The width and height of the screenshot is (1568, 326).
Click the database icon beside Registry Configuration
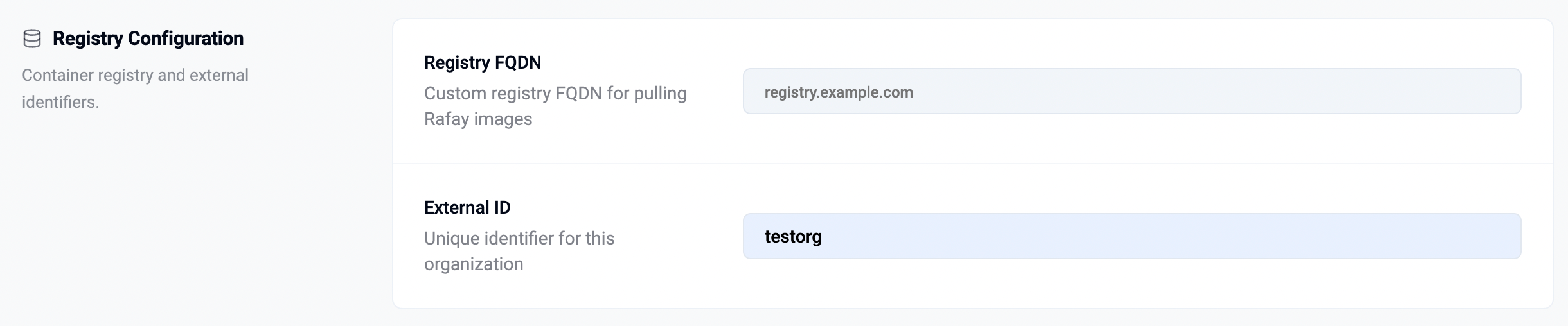click(32, 39)
